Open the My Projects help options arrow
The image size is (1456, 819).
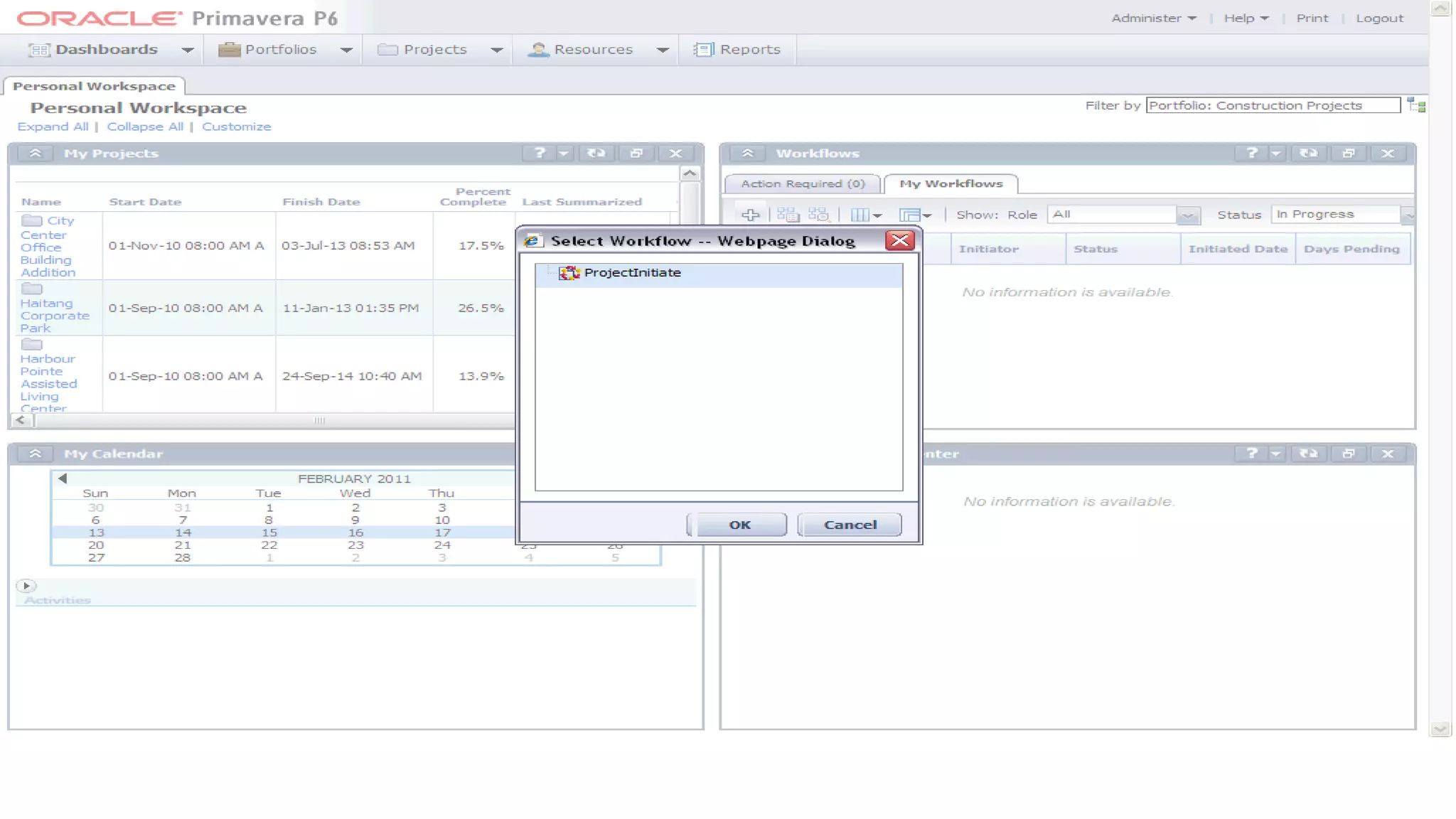coord(564,154)
